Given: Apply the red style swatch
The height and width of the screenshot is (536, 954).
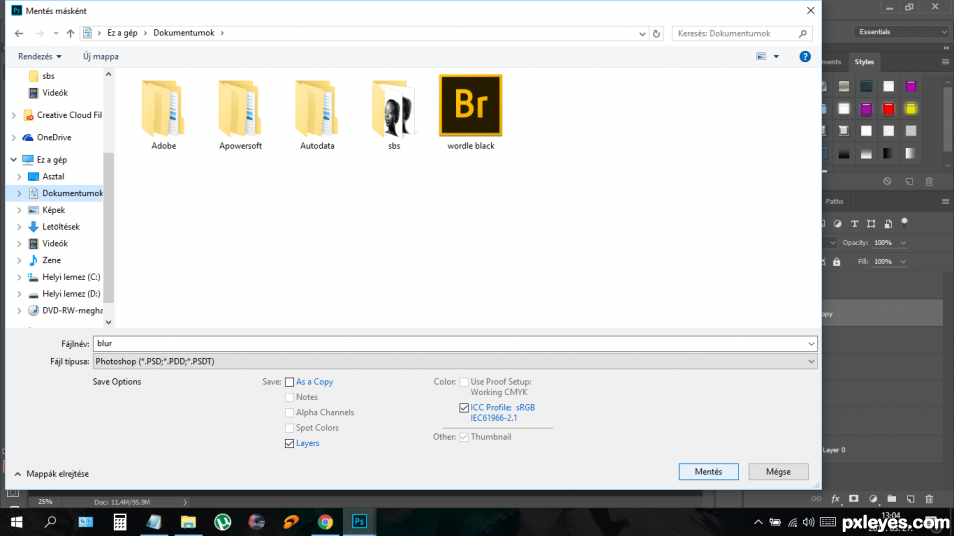Looking at the screenshot, I should tap(888, 109).
